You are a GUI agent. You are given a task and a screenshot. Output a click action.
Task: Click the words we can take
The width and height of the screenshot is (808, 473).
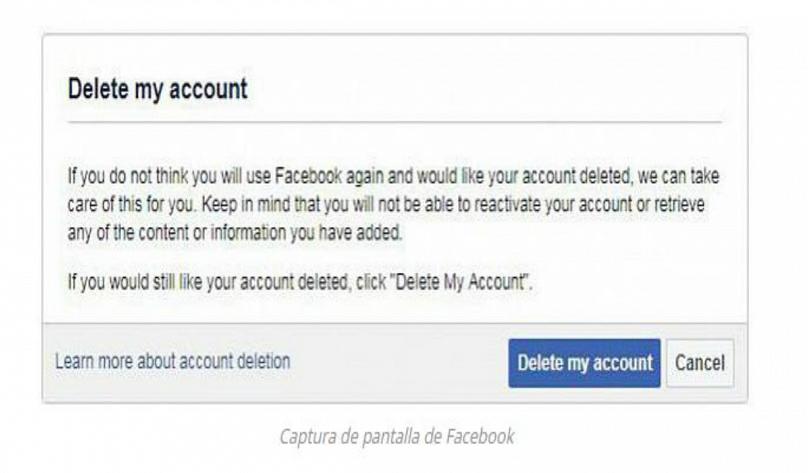[678, 176]
